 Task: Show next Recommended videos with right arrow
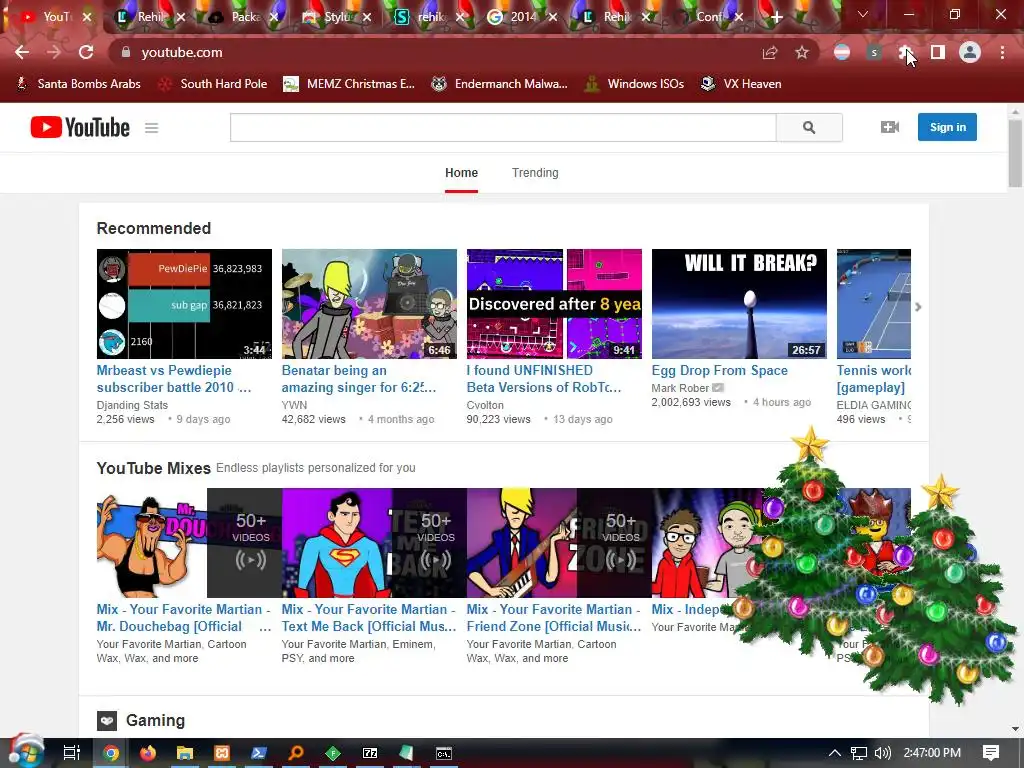918,306
